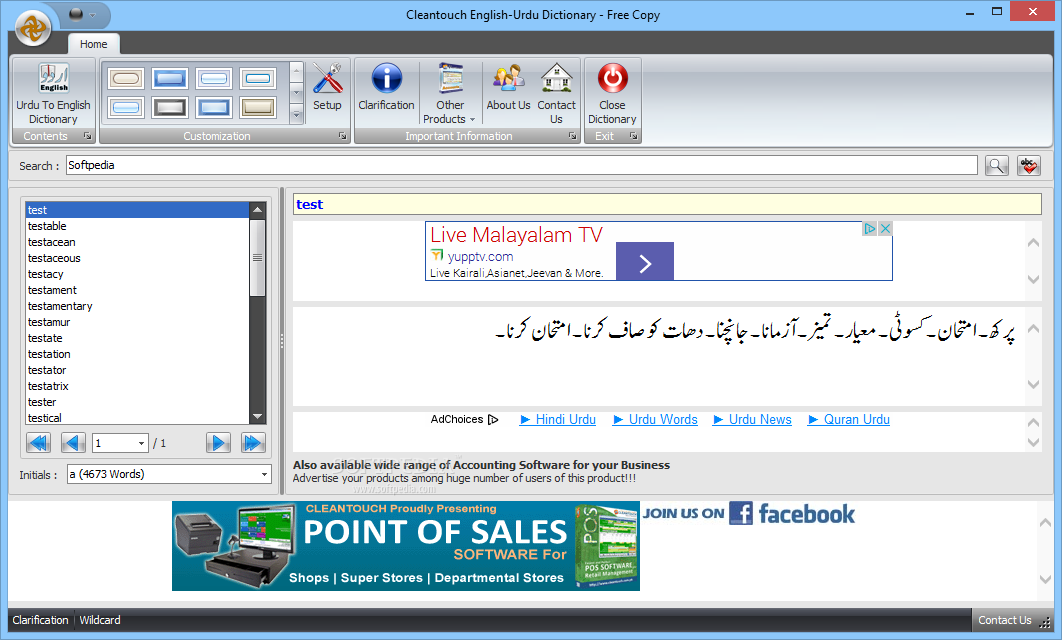Select the tan rectangular theme style

[258, 107]
